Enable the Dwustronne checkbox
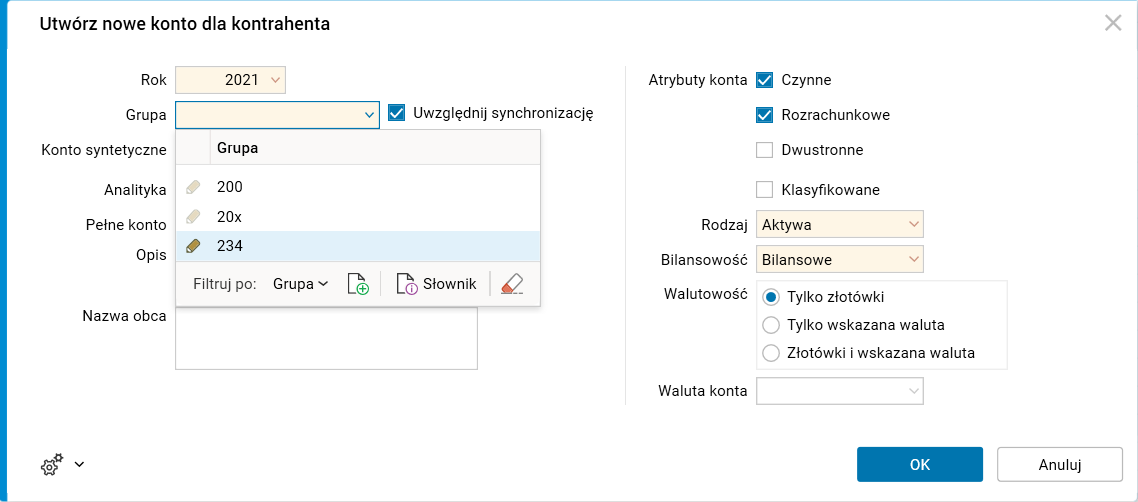Image resolution: width=1138 pixels, height=502 pixels. click(x=765, y=150)
